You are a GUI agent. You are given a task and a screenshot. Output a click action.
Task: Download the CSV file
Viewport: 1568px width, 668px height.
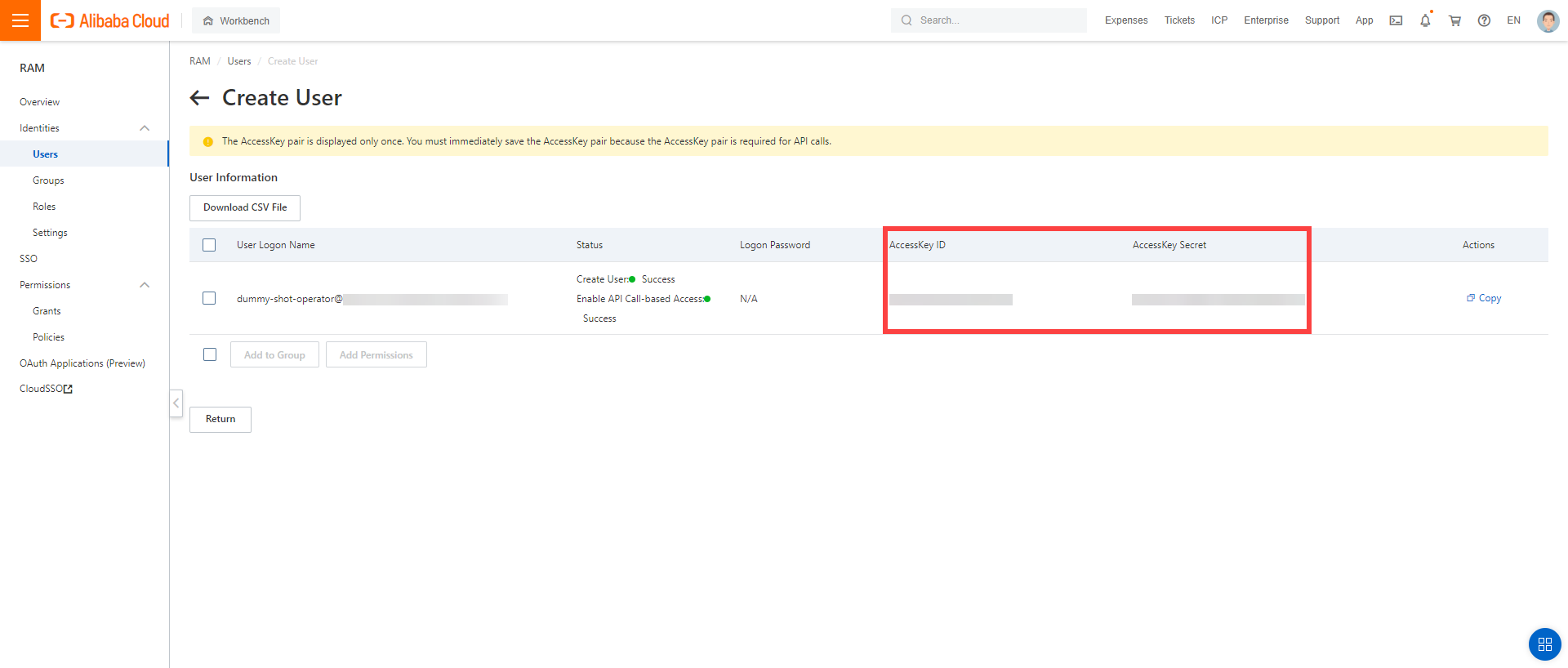(245, 207)
